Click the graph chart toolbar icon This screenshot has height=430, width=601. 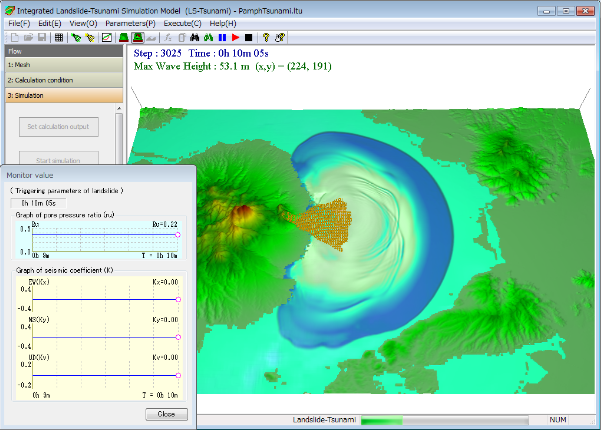pyautogui.click(x=106, y=37)
